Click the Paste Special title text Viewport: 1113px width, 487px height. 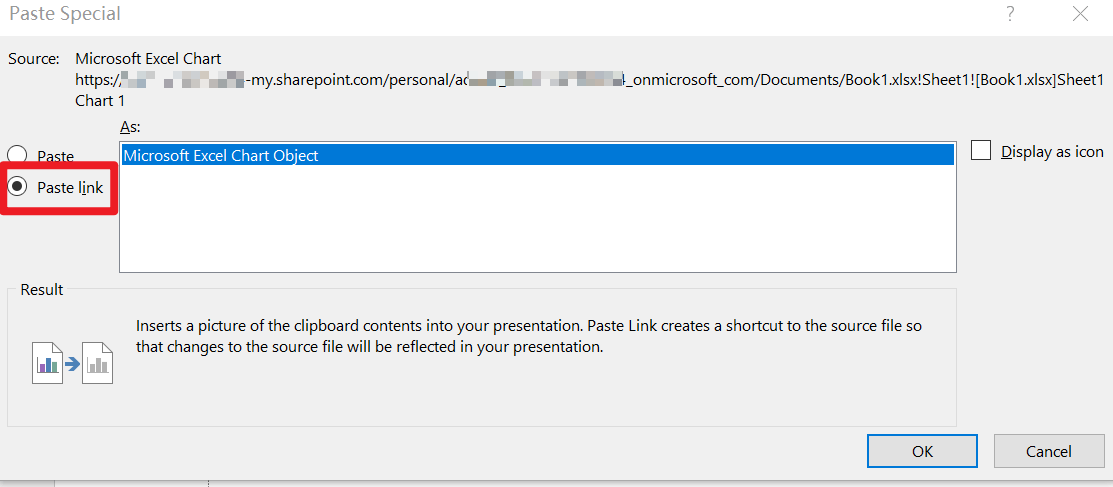coord(65,13)
